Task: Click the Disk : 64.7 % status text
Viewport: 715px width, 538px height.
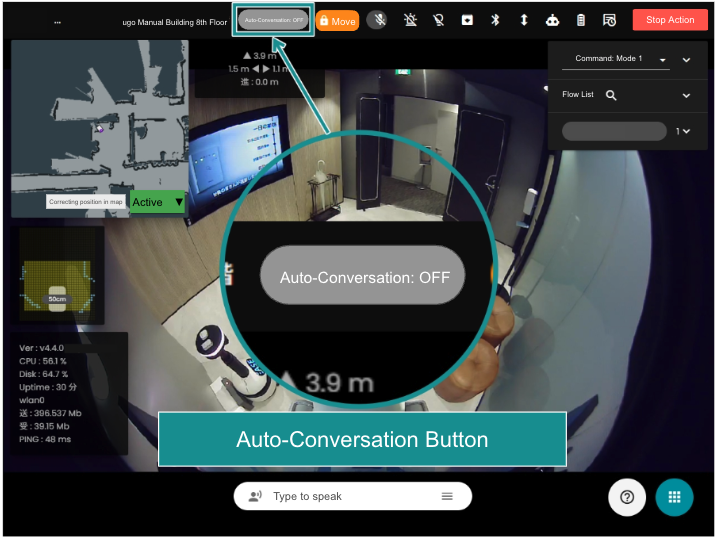Action: 43,374
